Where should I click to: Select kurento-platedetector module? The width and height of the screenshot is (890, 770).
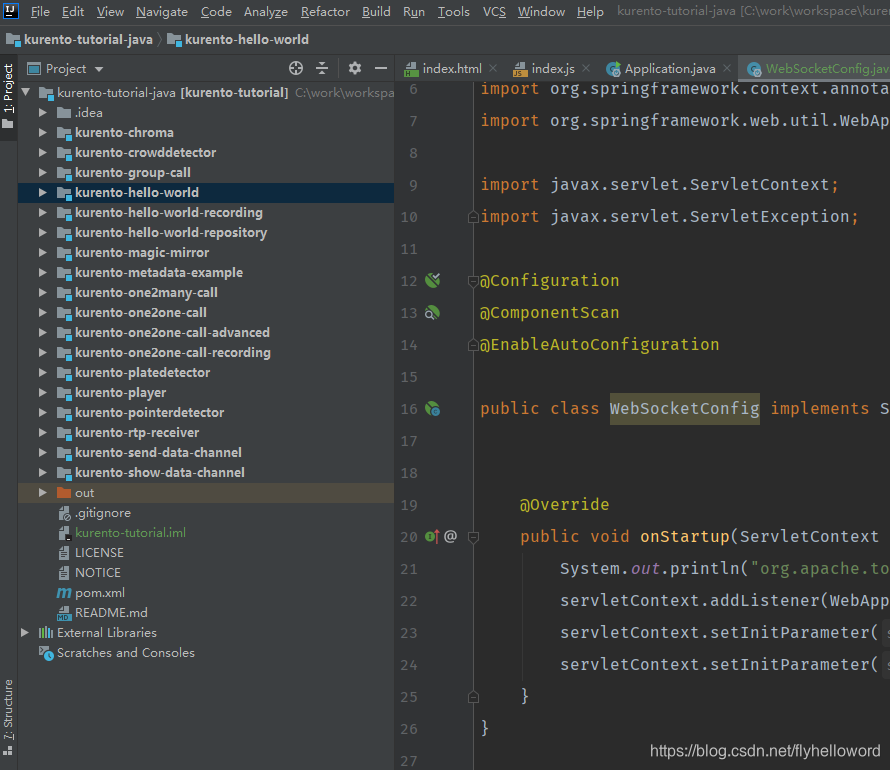142,372
